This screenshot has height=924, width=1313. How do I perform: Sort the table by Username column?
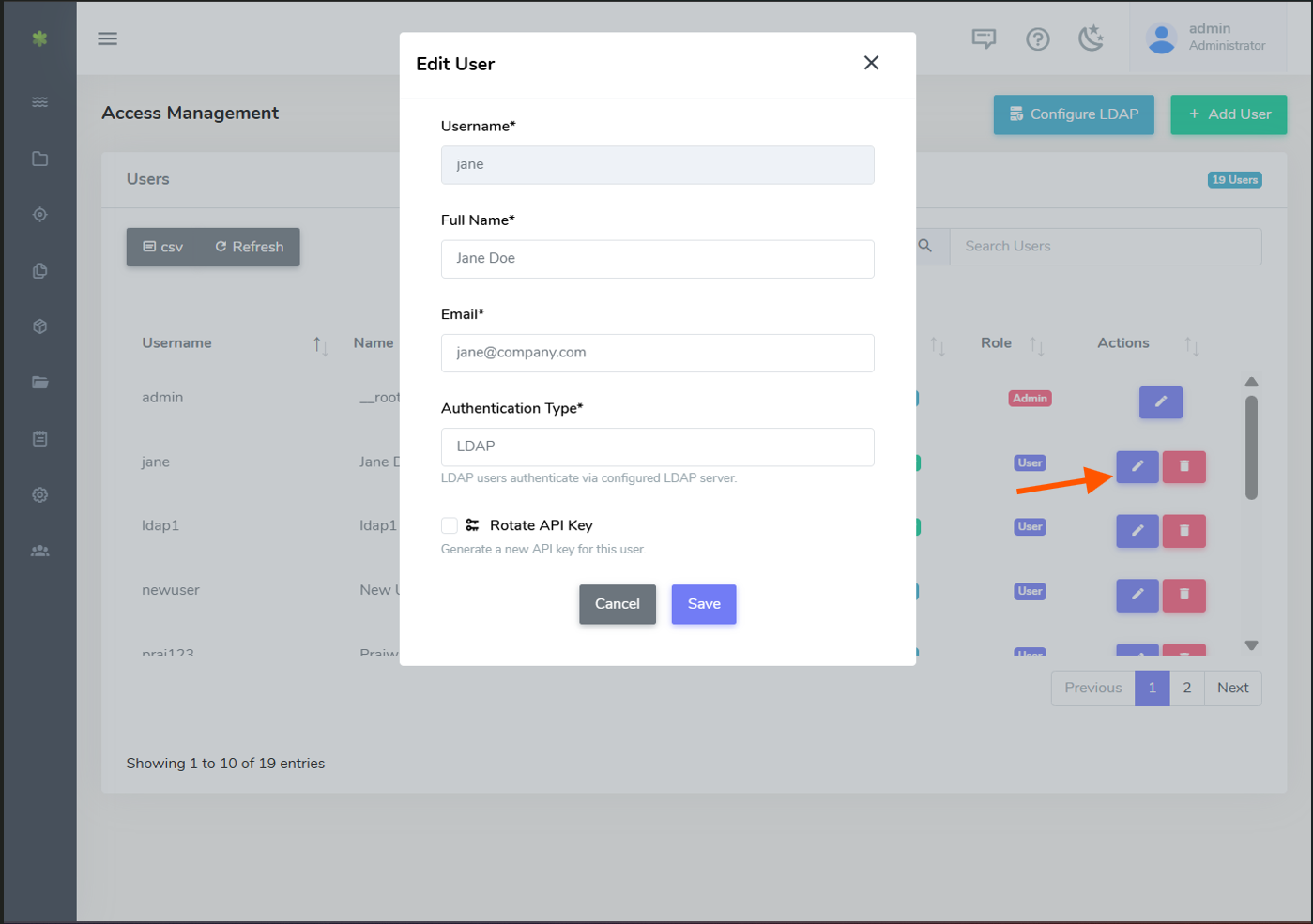[320, 345]
